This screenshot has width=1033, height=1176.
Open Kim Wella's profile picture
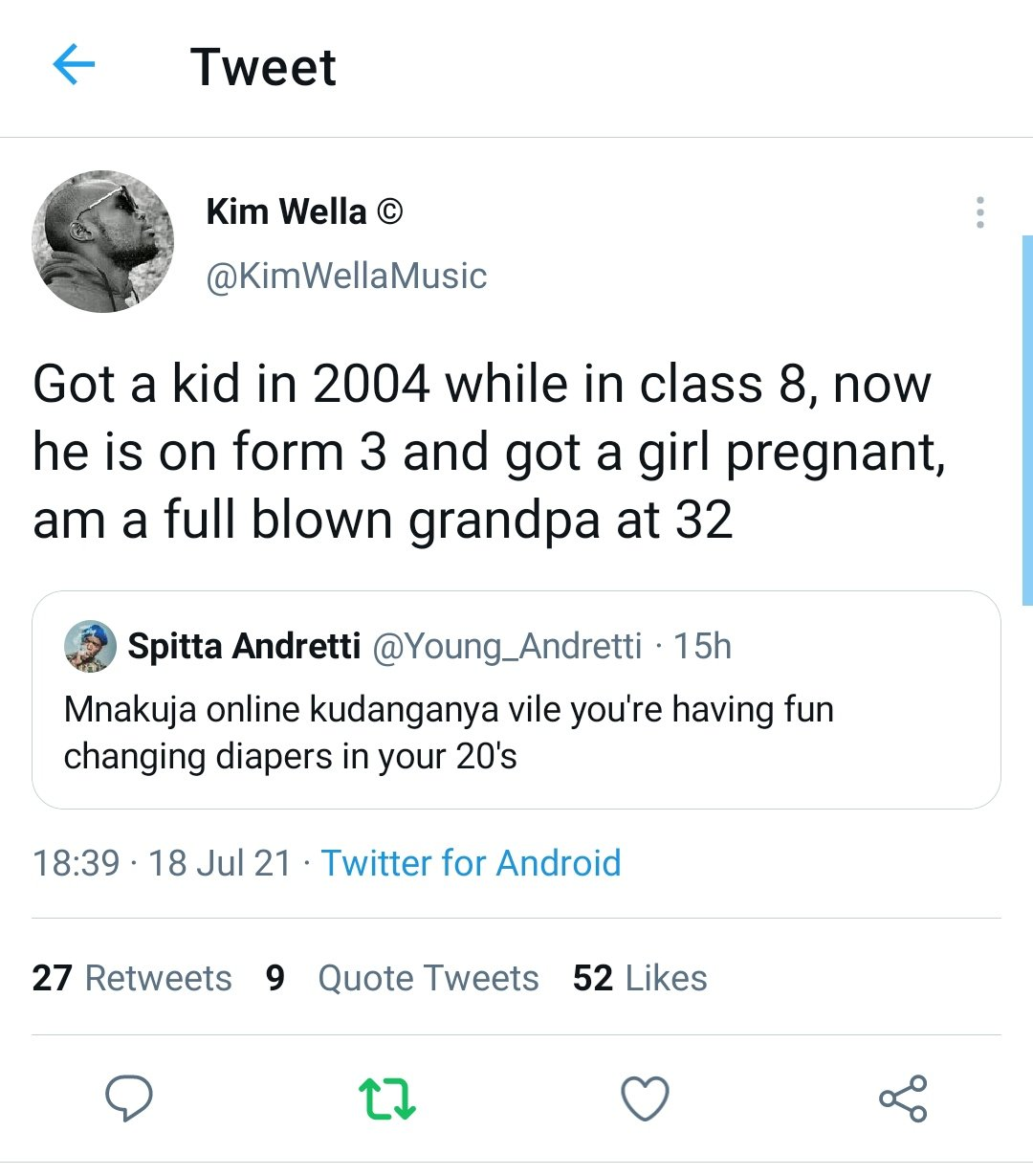pyautogui.click(x=103, y=241)
